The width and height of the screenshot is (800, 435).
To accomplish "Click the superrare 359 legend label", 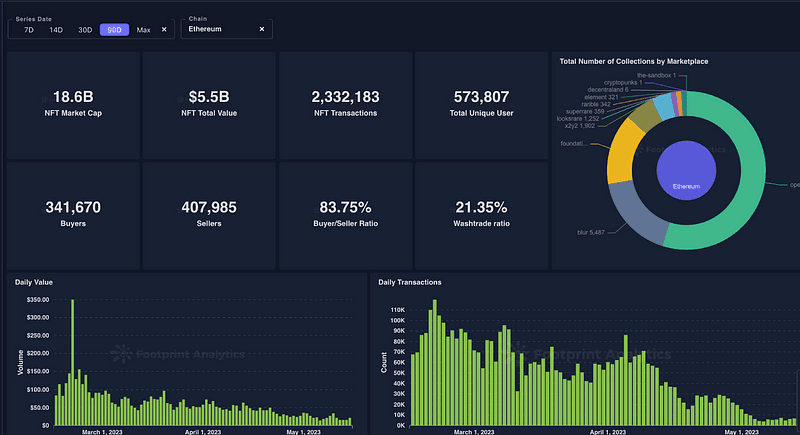I will (585, 112).
